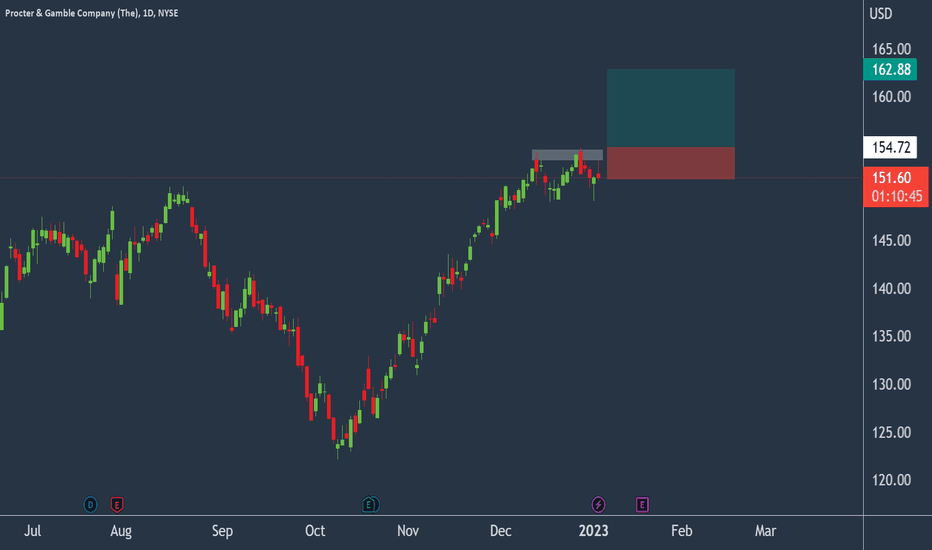Click the Procter & Gamble symbol title
The width and height of the screenshot is (932, 550).
pyautogui.click(x=92, y=13)
